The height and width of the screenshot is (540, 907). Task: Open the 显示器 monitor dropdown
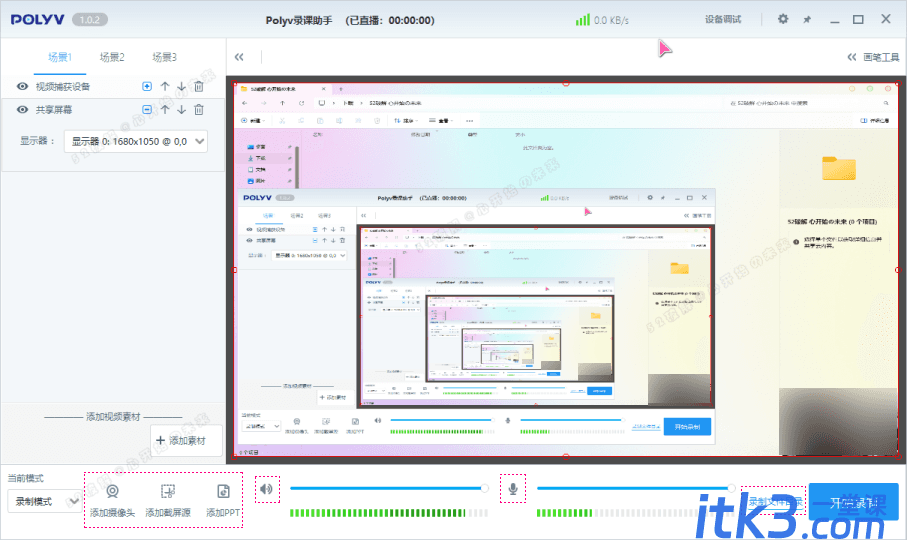135,141
